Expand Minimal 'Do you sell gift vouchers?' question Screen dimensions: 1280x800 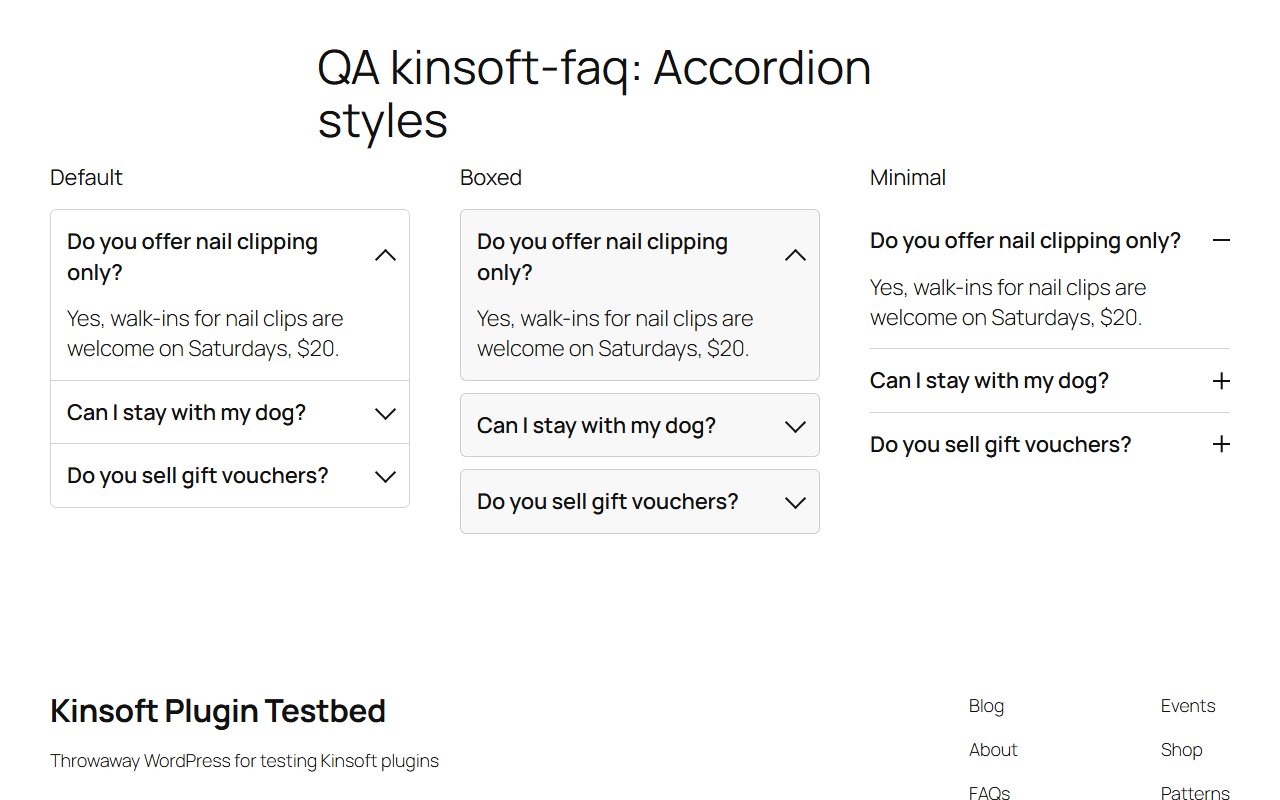1050,444
